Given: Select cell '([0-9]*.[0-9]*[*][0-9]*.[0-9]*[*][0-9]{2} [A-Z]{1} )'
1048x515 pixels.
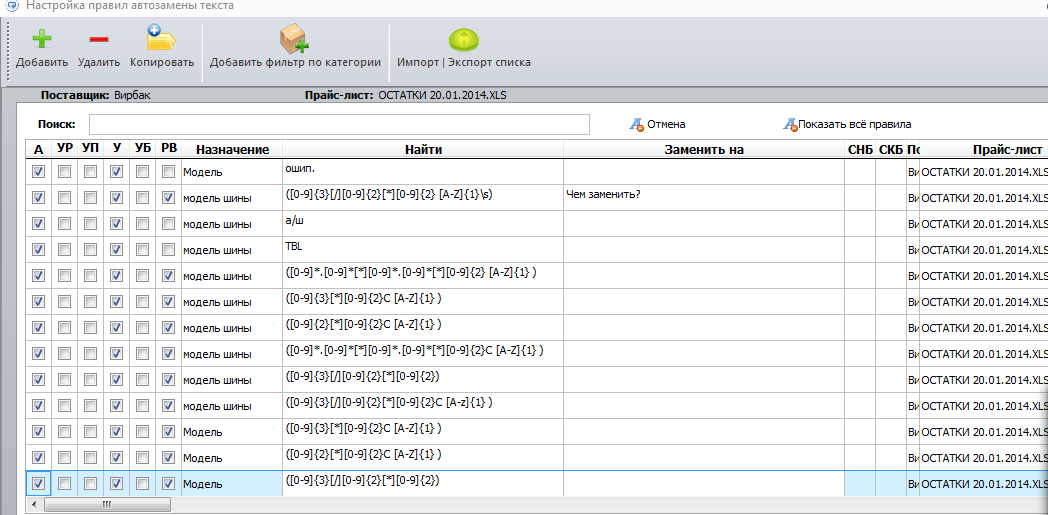Looking at the screenshot, I should pyautogui.click(x=423, y=276).
